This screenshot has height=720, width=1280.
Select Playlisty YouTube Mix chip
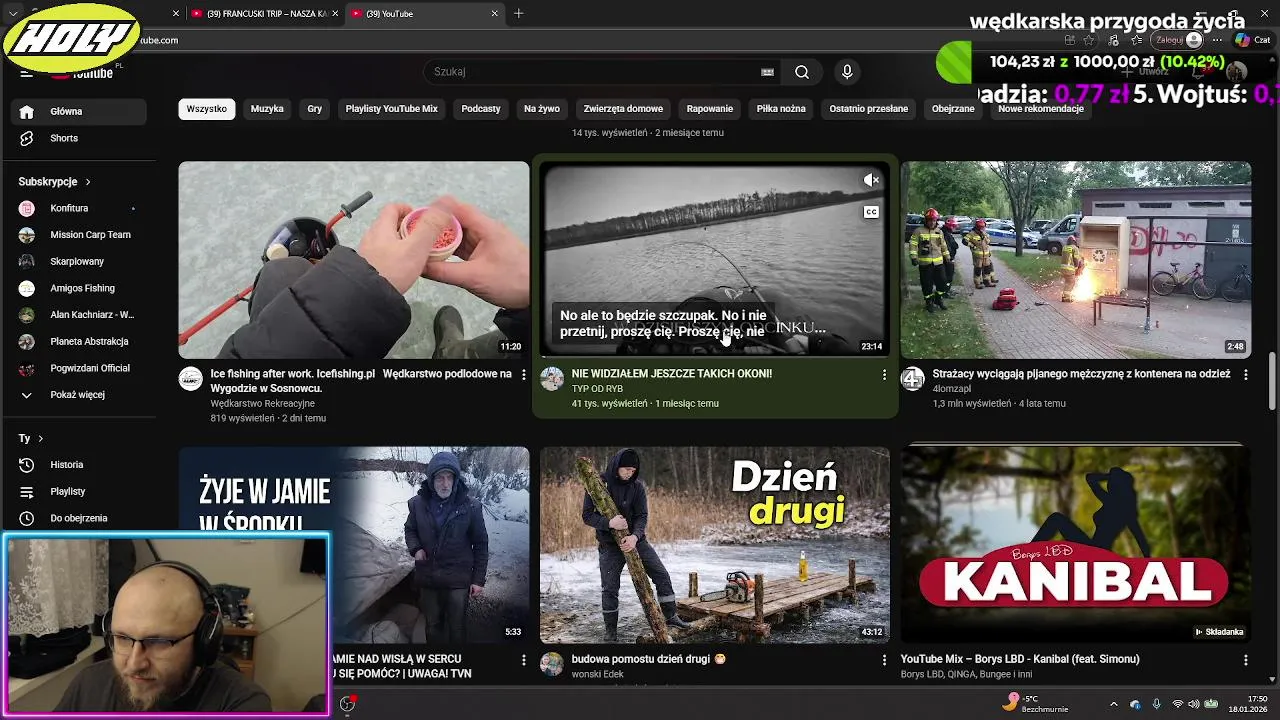coord(392,109)
